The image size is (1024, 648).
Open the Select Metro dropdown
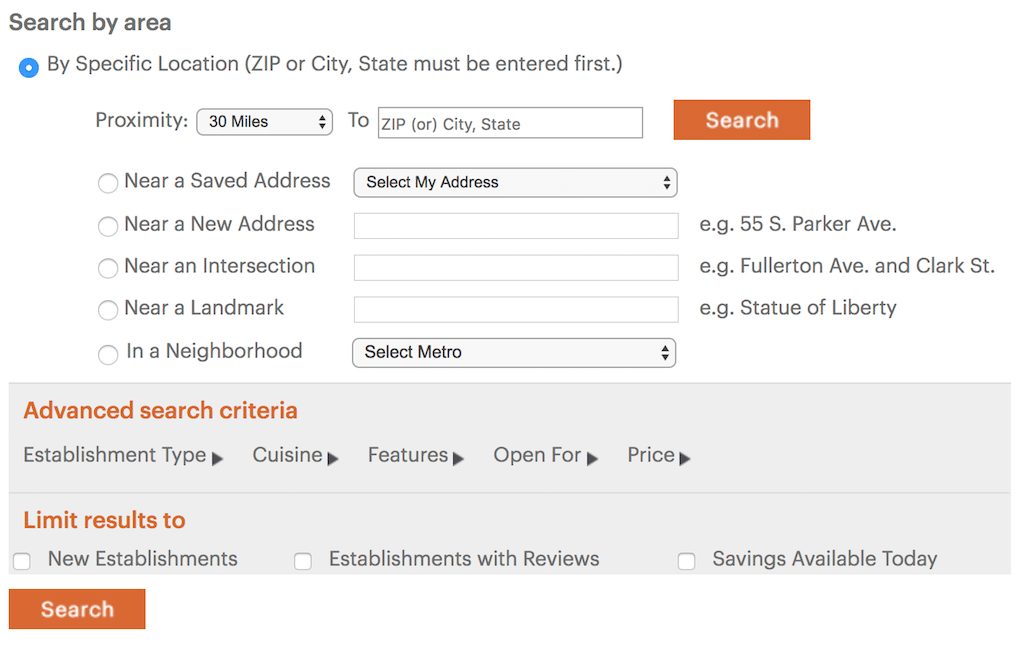coord(514,352)
